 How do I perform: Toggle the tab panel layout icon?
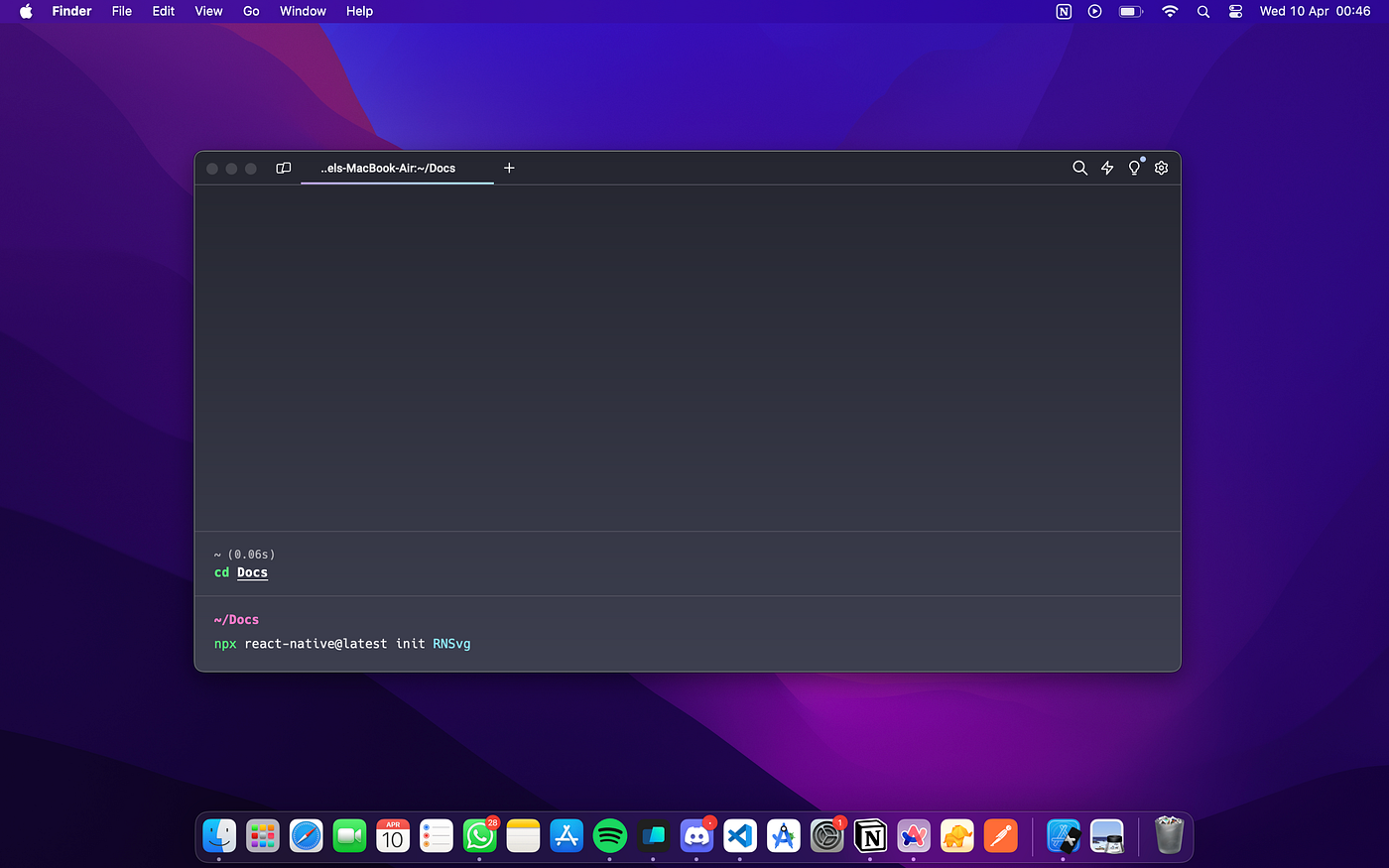[284, 168]
